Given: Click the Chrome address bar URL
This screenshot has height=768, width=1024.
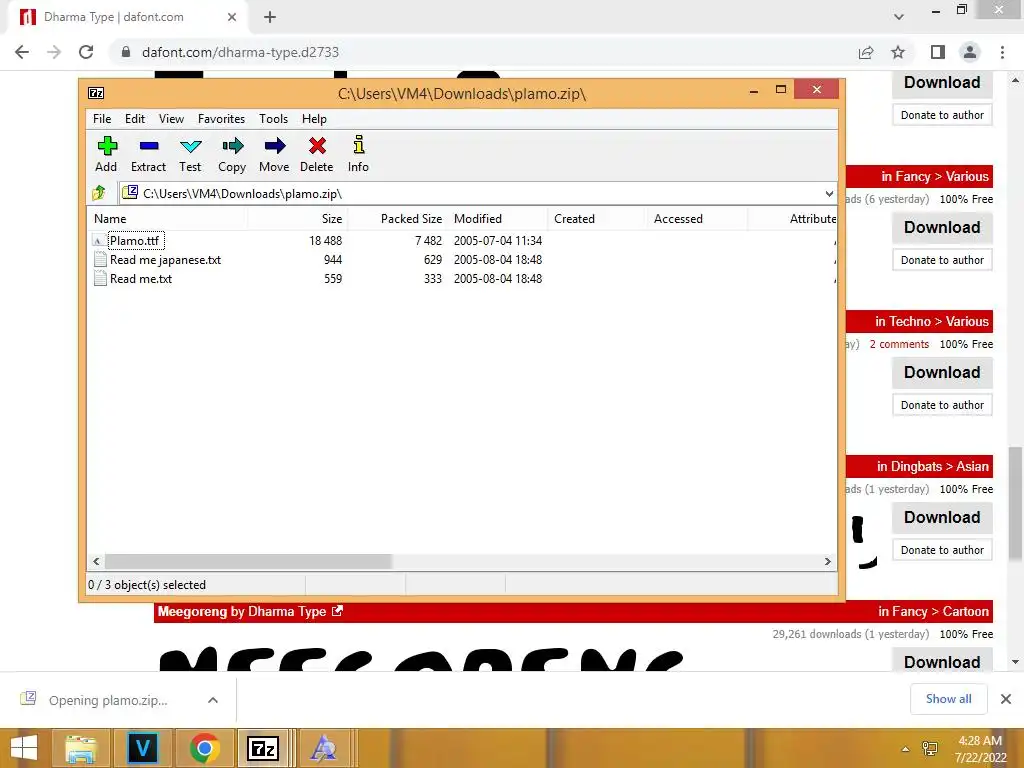Looking at the screenshot, I should point(240,52).
